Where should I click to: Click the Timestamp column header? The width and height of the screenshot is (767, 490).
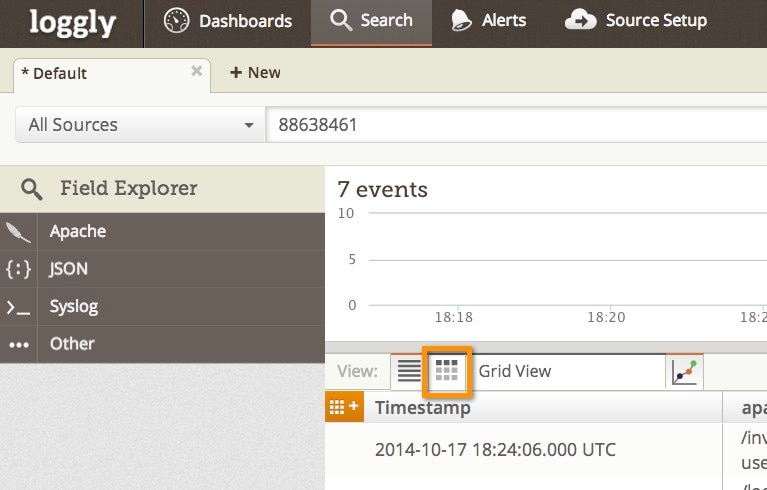coord(422,407)
